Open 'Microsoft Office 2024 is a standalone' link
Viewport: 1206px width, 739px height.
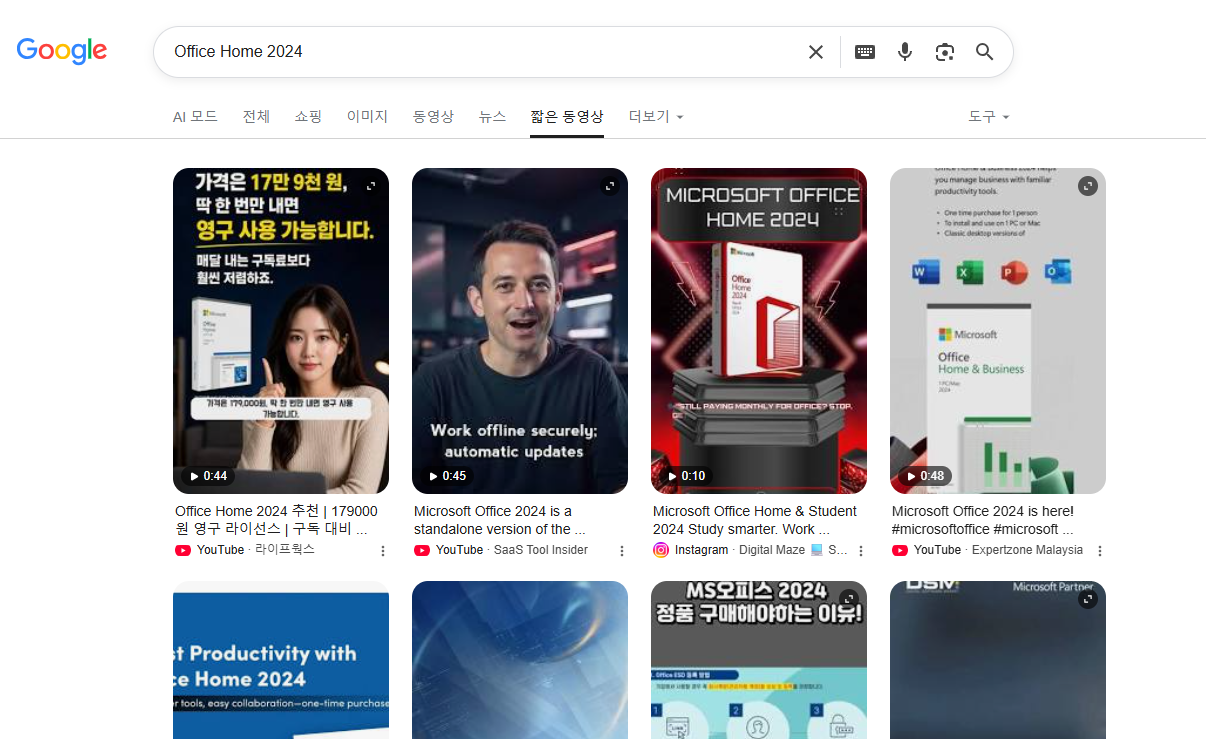click(x=500, y=520)
